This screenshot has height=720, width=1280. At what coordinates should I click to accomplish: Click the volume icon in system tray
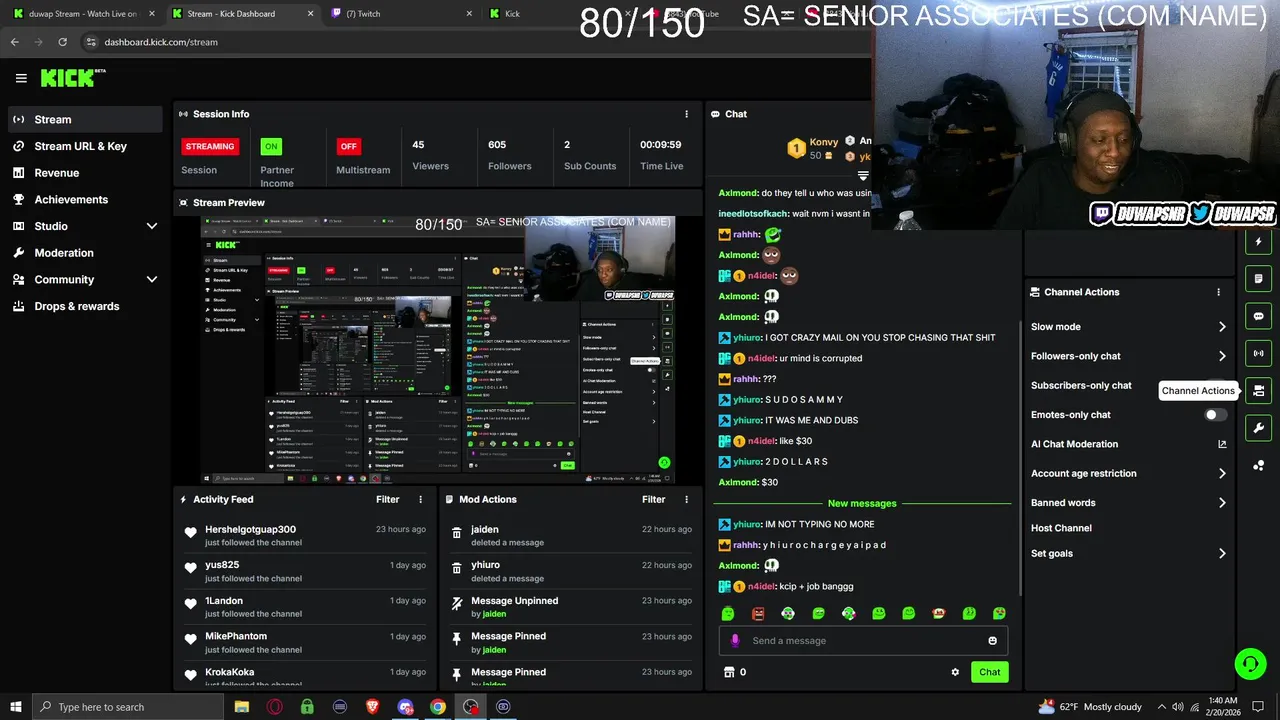[1178, 707]
